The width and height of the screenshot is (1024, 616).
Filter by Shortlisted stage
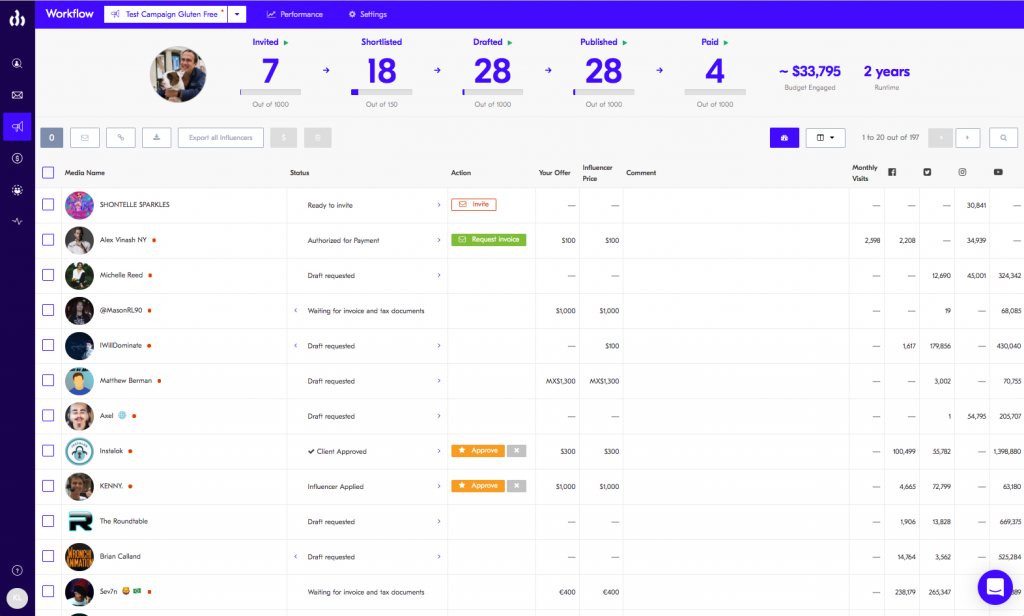pos(381,42)
